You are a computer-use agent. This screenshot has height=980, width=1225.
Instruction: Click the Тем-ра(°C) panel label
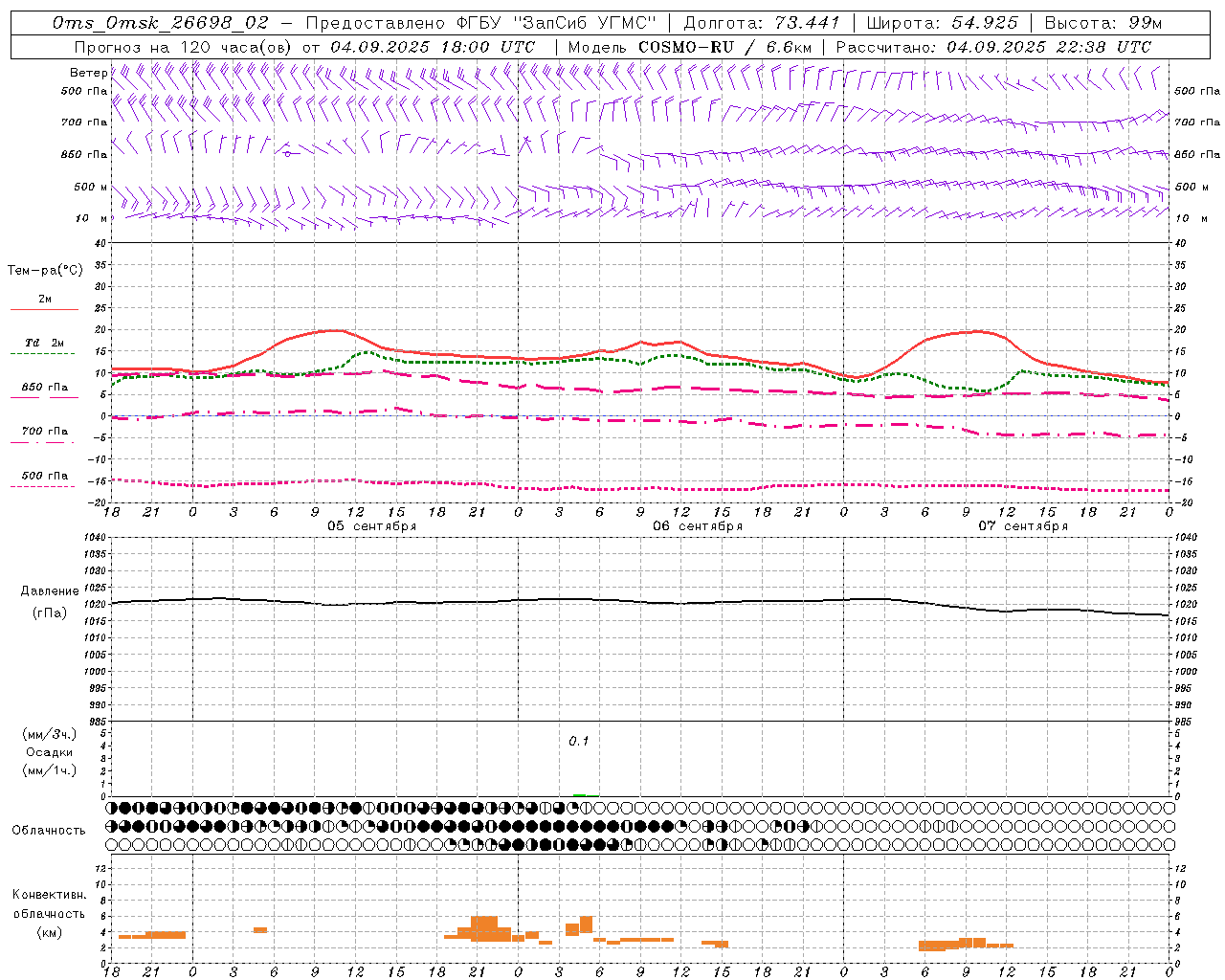(x=45, y=271)
